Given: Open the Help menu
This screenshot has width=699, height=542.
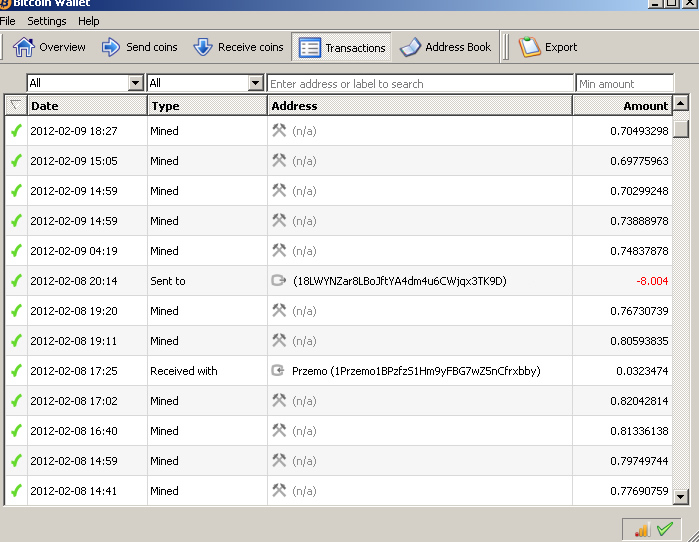Looking at the screenshot, I should [89, 21].
